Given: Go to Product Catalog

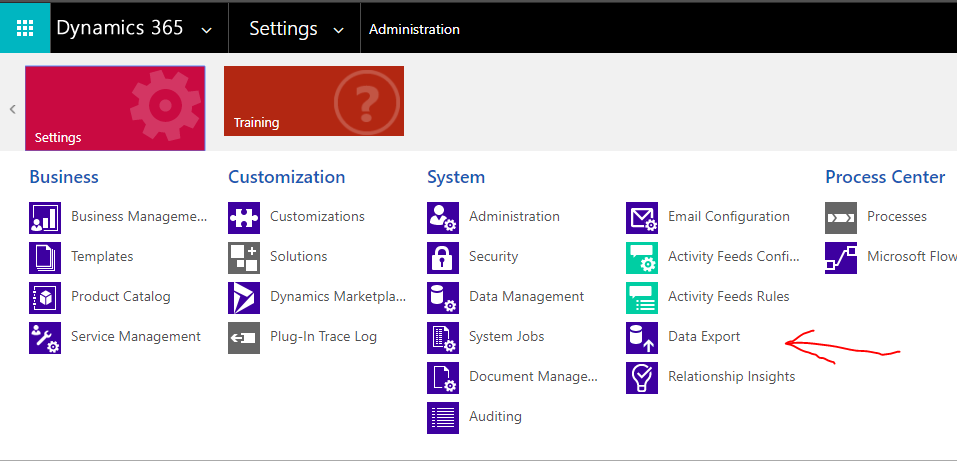Looking at the screenshot, I should click(121, 297).
